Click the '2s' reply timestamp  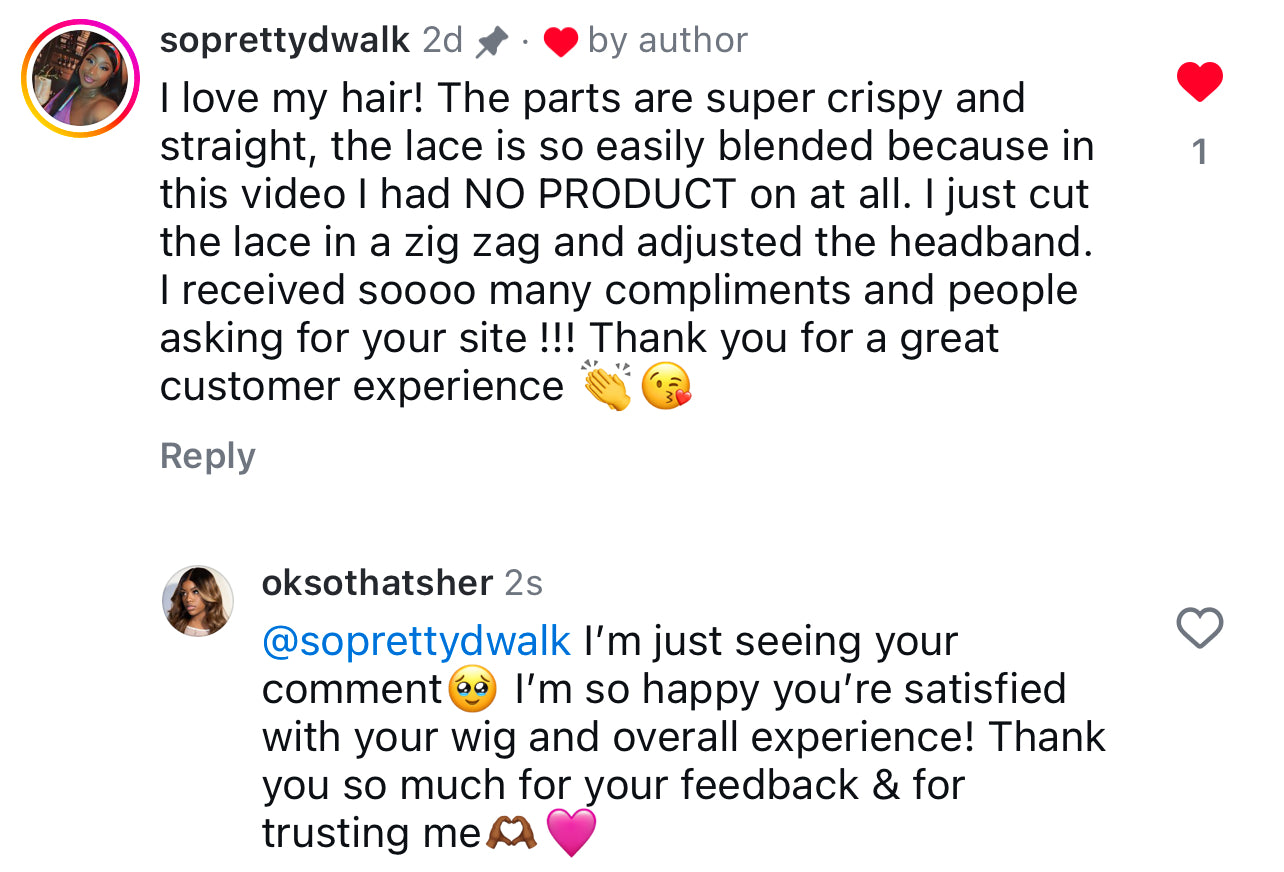tap(524, 583)
